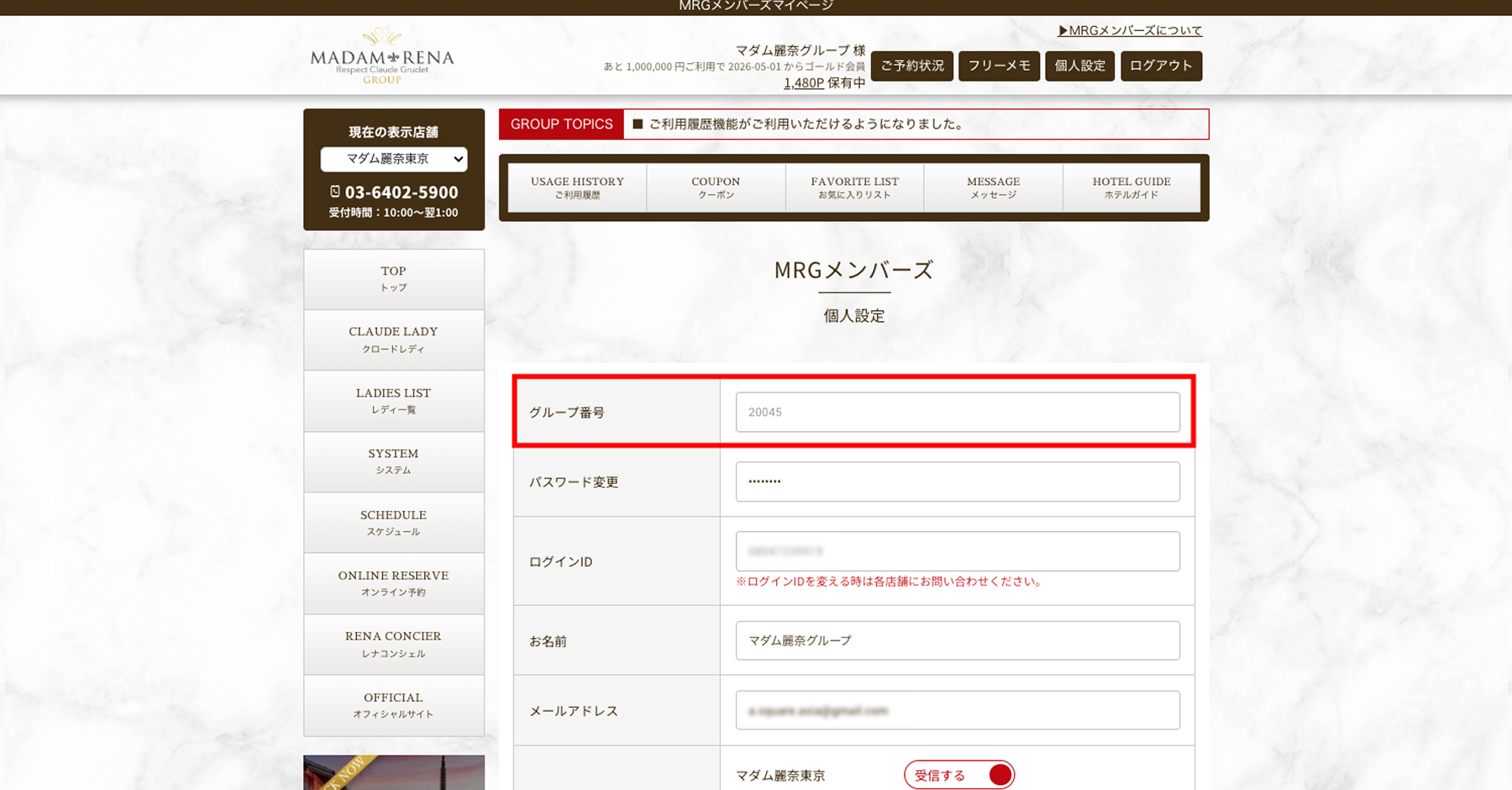Image resolution: width=1512 pixels, height=790 pixels.
Task: Click the グループ番号 field showing 20045
Action: (958, 412)
